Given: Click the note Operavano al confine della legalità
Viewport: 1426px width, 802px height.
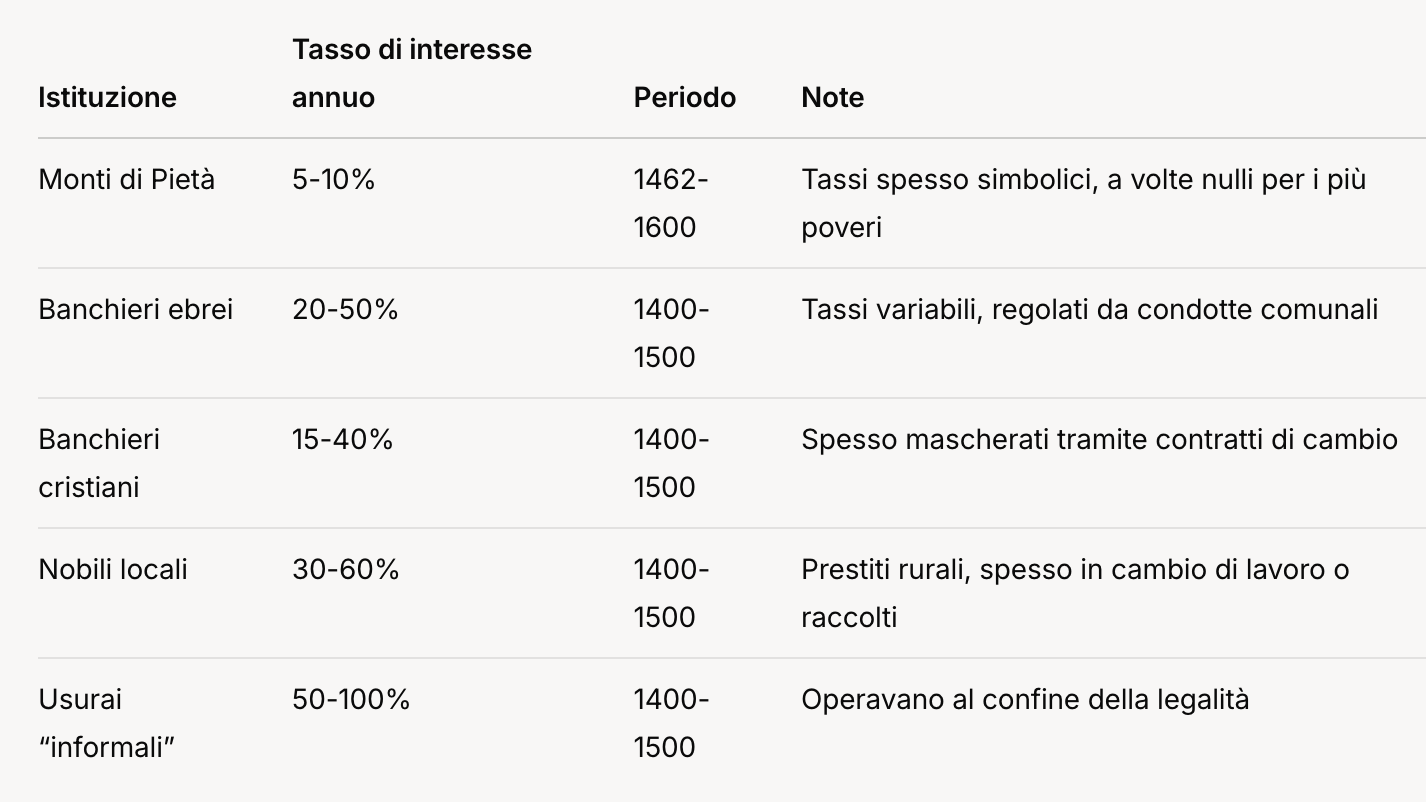Looking at the screenshot, I should 1025,700.
